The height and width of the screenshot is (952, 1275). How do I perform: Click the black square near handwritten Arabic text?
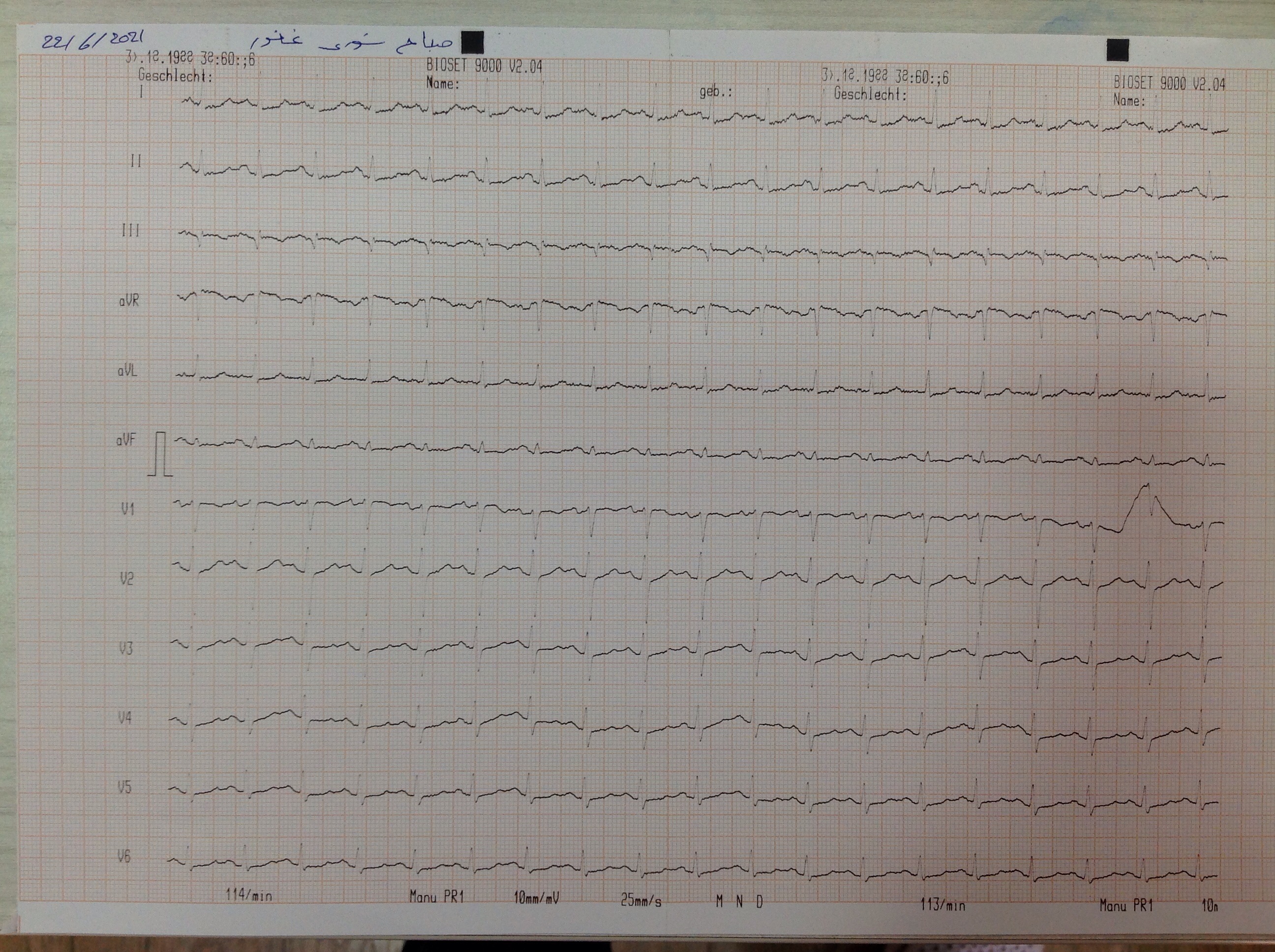473,43
